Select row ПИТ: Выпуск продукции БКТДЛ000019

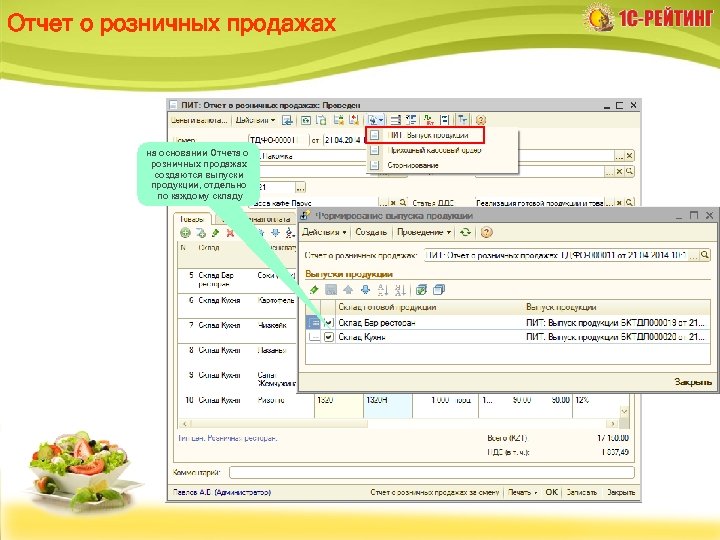pyautogui.click(x=508, y=323)
